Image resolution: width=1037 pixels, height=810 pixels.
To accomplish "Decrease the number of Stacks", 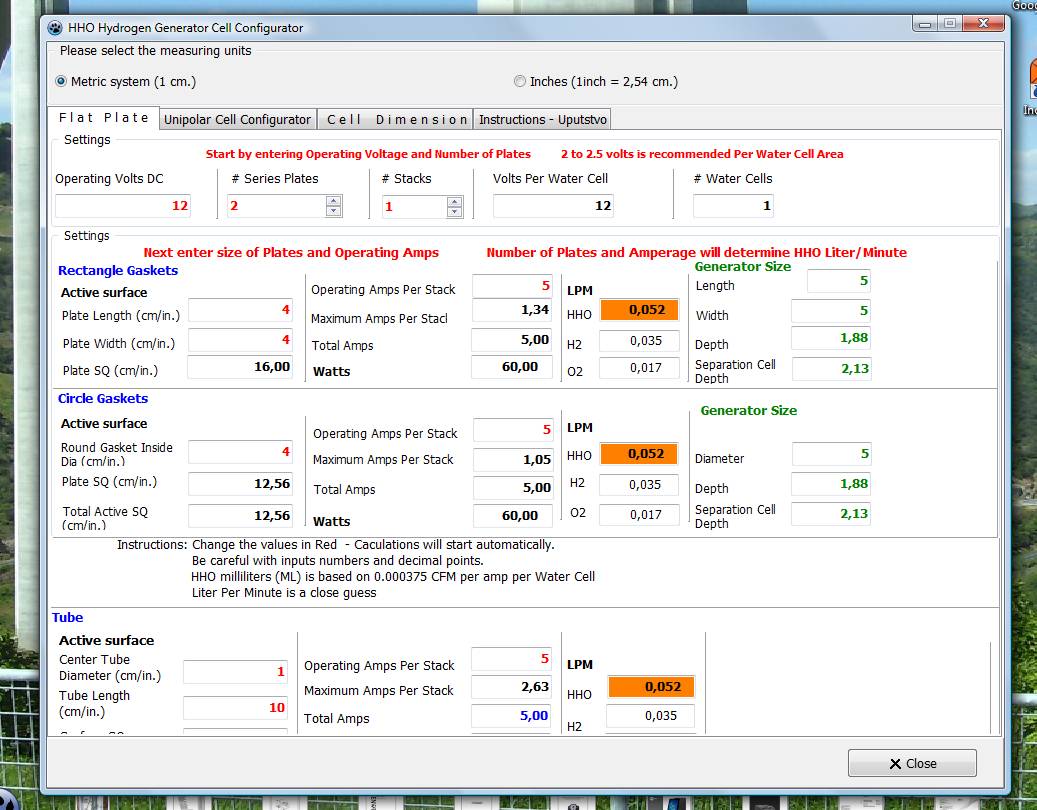I will [455, 211].
